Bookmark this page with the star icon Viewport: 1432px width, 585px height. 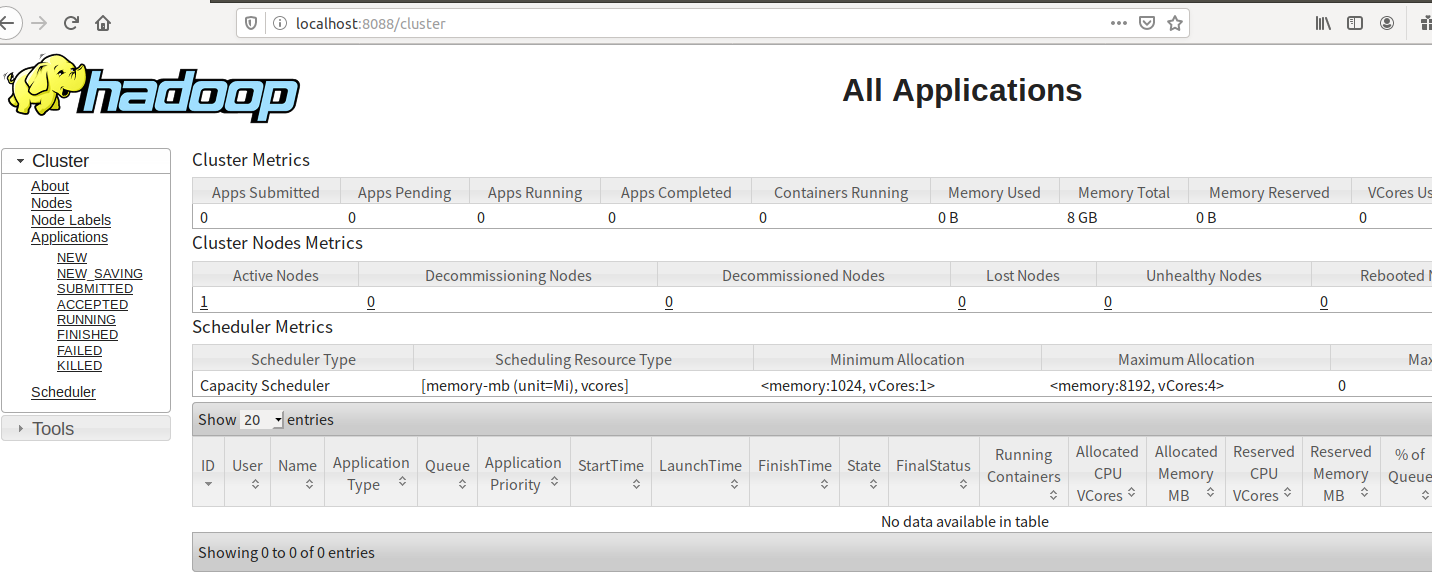click(x=1175, y=23)
